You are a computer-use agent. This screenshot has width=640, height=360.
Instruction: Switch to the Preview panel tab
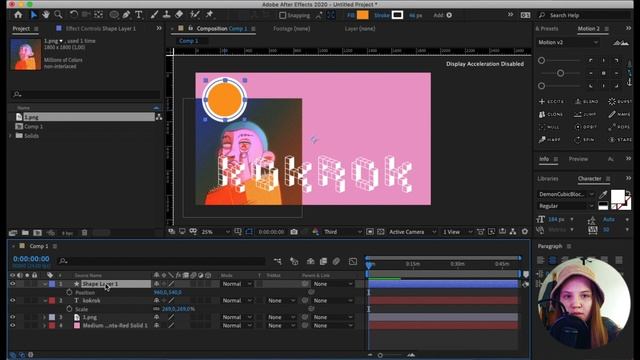[578, 159]
